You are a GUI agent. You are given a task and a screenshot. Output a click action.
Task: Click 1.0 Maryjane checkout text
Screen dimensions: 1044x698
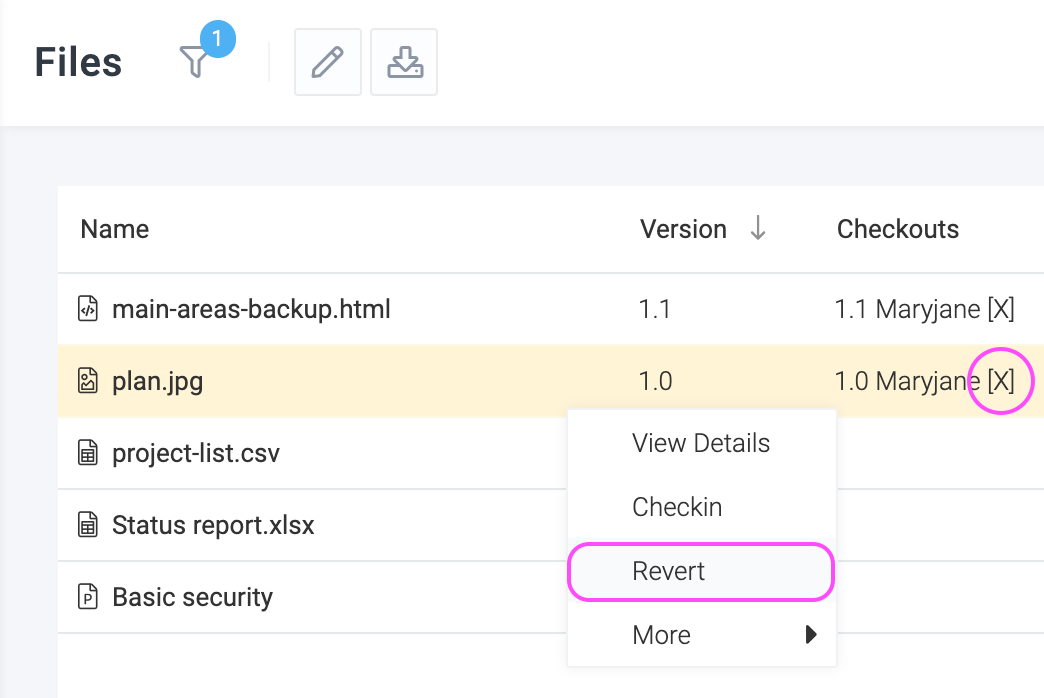[908, 381]
